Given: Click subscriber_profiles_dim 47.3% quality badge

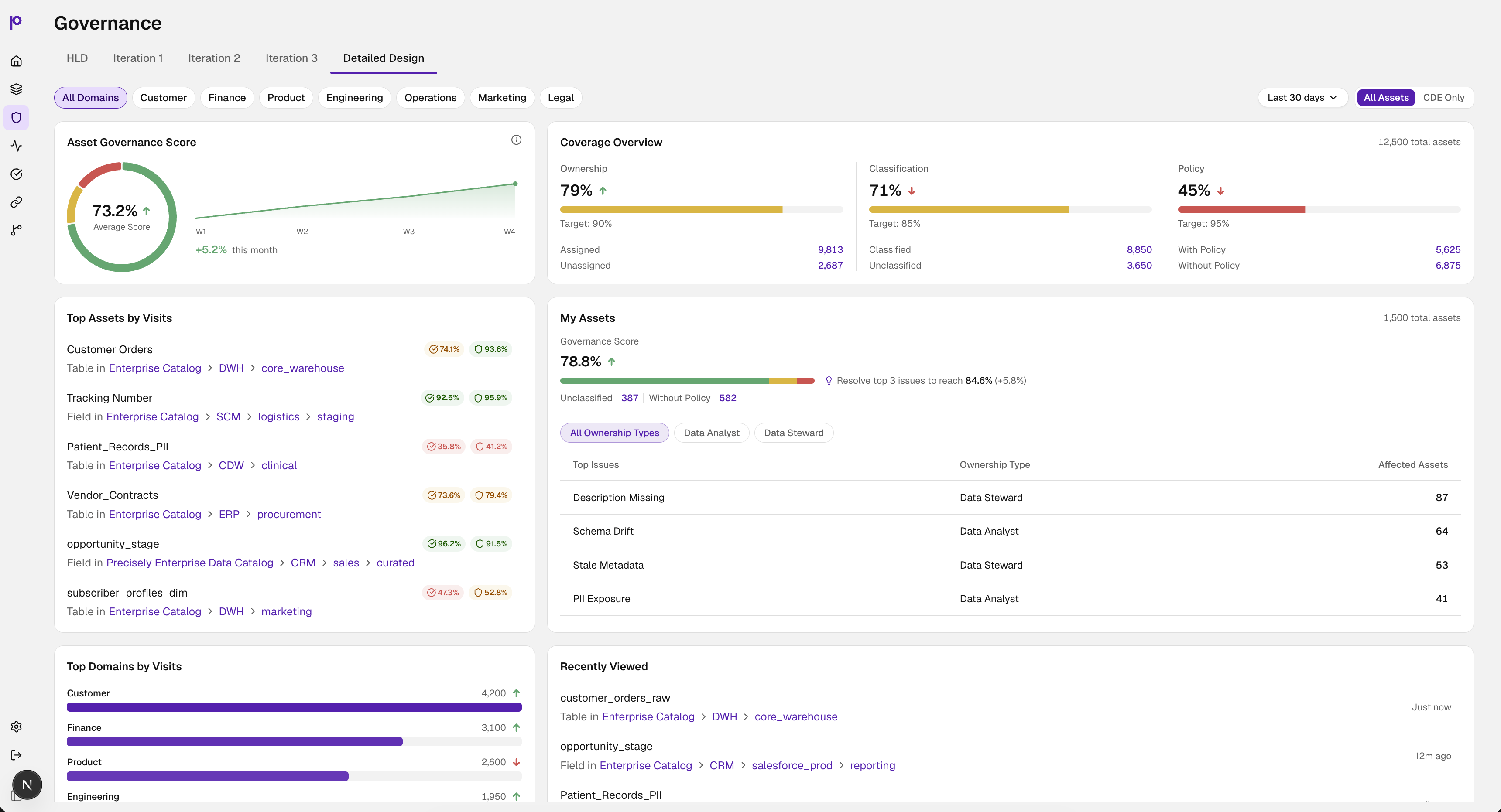Looking at the screenshot, I should pyautogui.click(x=443, y=592).
